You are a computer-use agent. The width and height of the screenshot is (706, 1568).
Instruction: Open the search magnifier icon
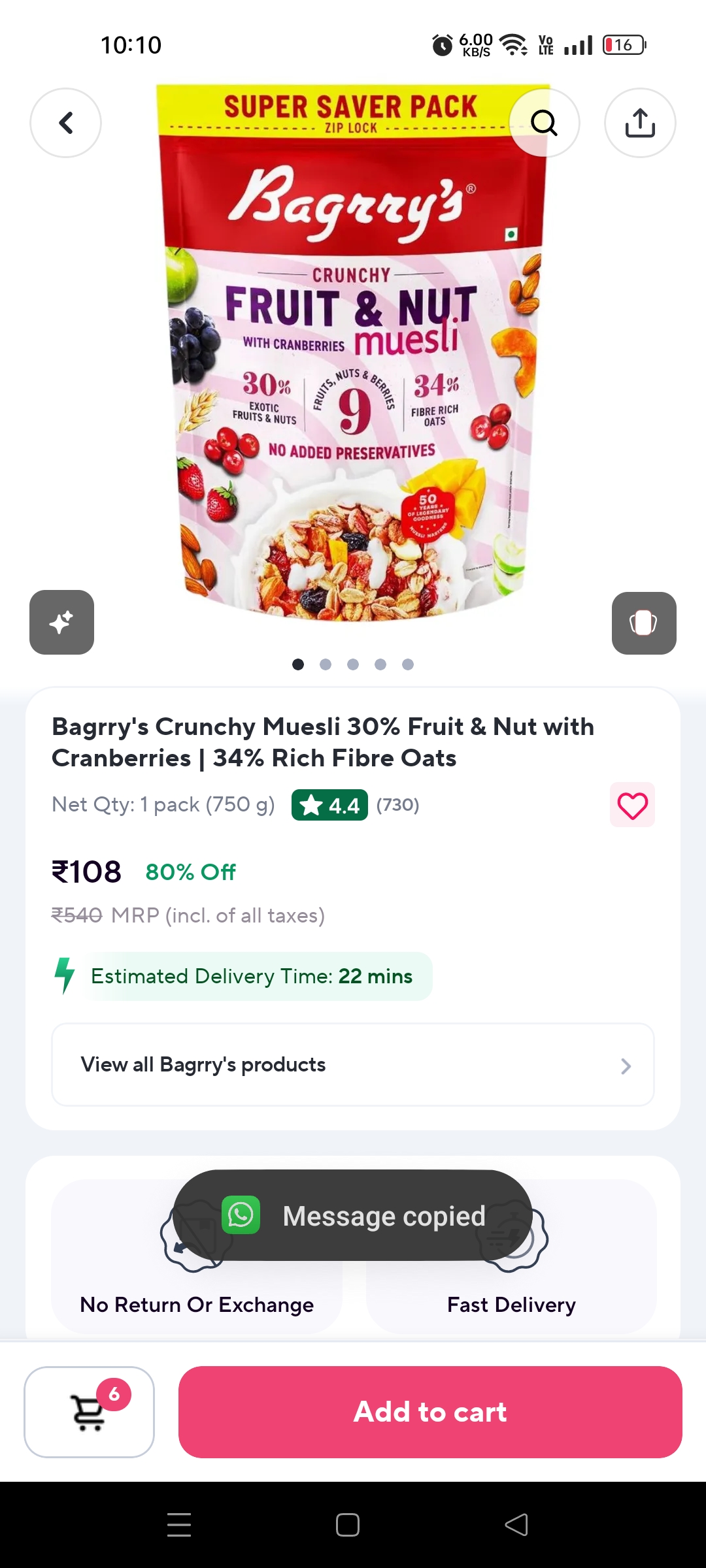(544, 123)
